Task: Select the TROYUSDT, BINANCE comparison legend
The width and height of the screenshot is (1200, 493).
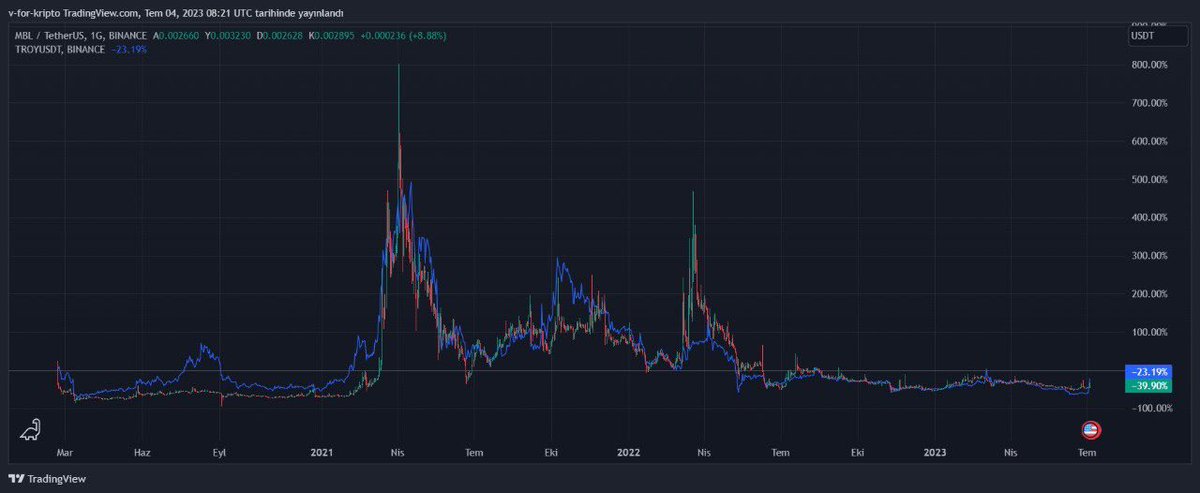Action: click(x=62, y=48)
